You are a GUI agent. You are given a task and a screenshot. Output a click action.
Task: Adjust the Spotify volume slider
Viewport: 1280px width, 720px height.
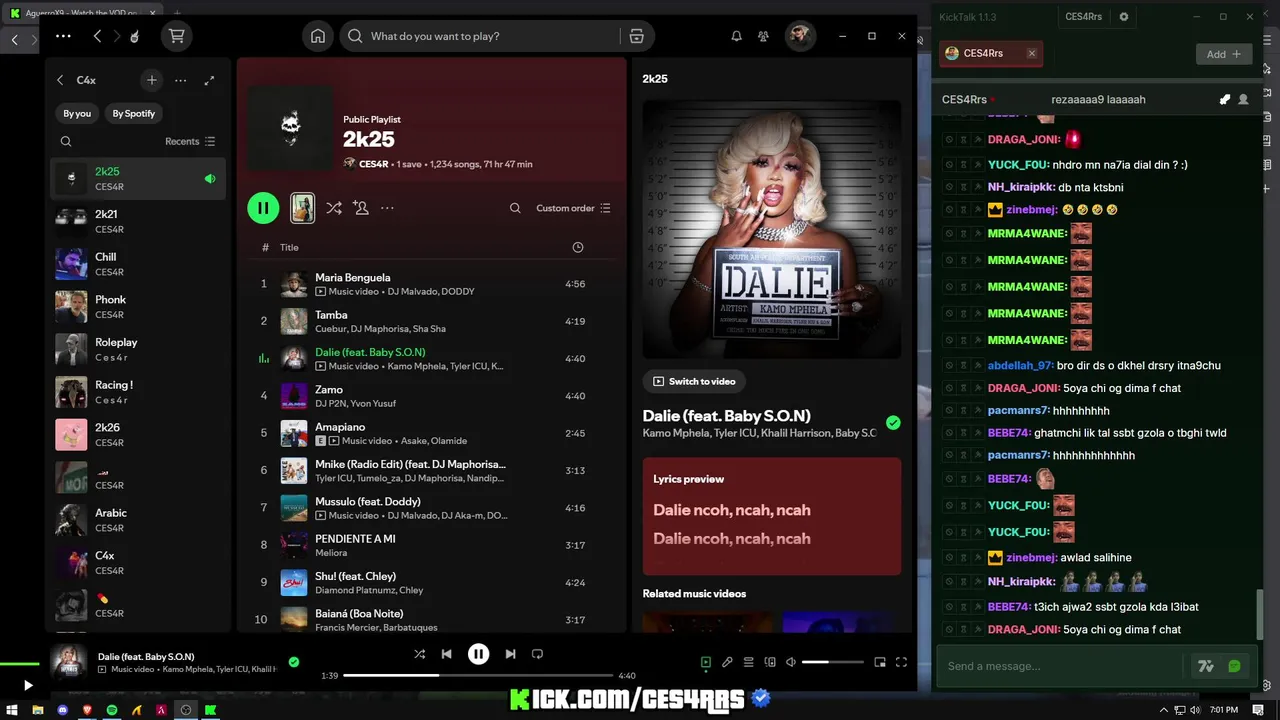point(832,662)
